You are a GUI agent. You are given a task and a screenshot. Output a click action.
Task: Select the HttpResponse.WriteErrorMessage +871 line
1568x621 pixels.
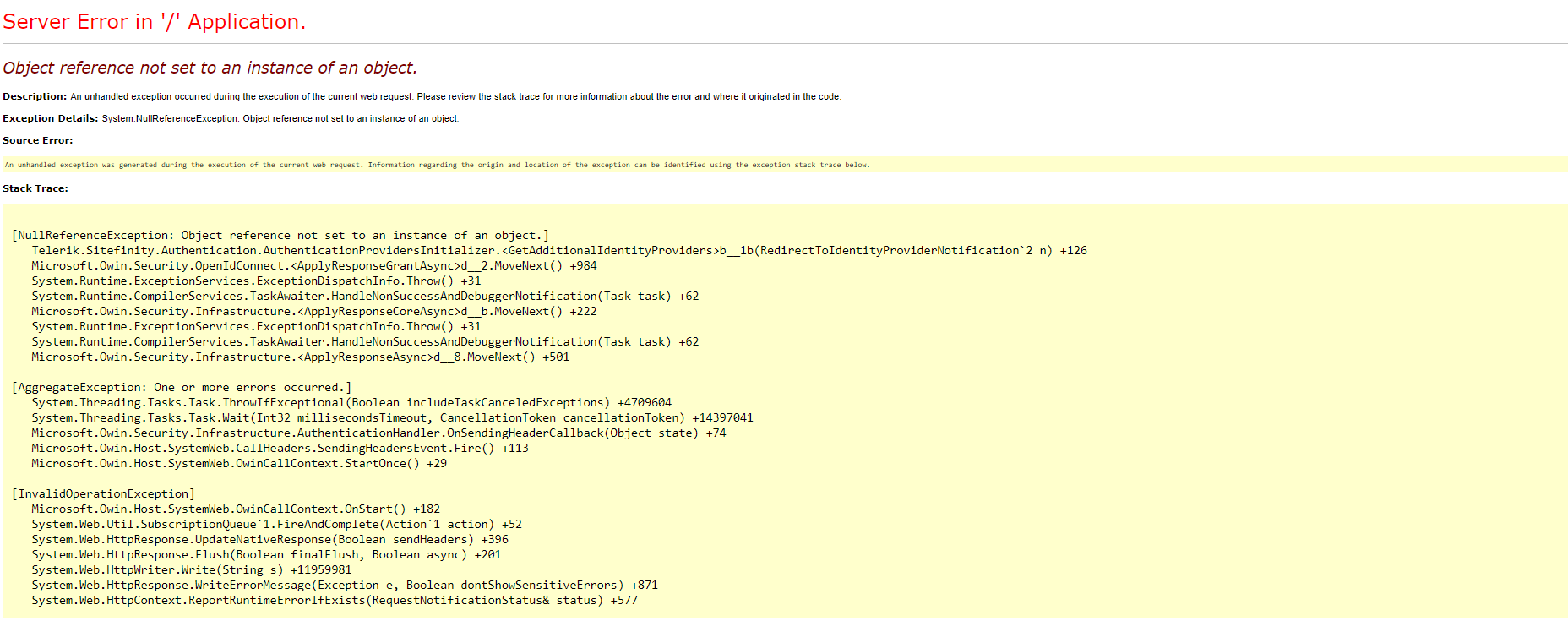345,586
